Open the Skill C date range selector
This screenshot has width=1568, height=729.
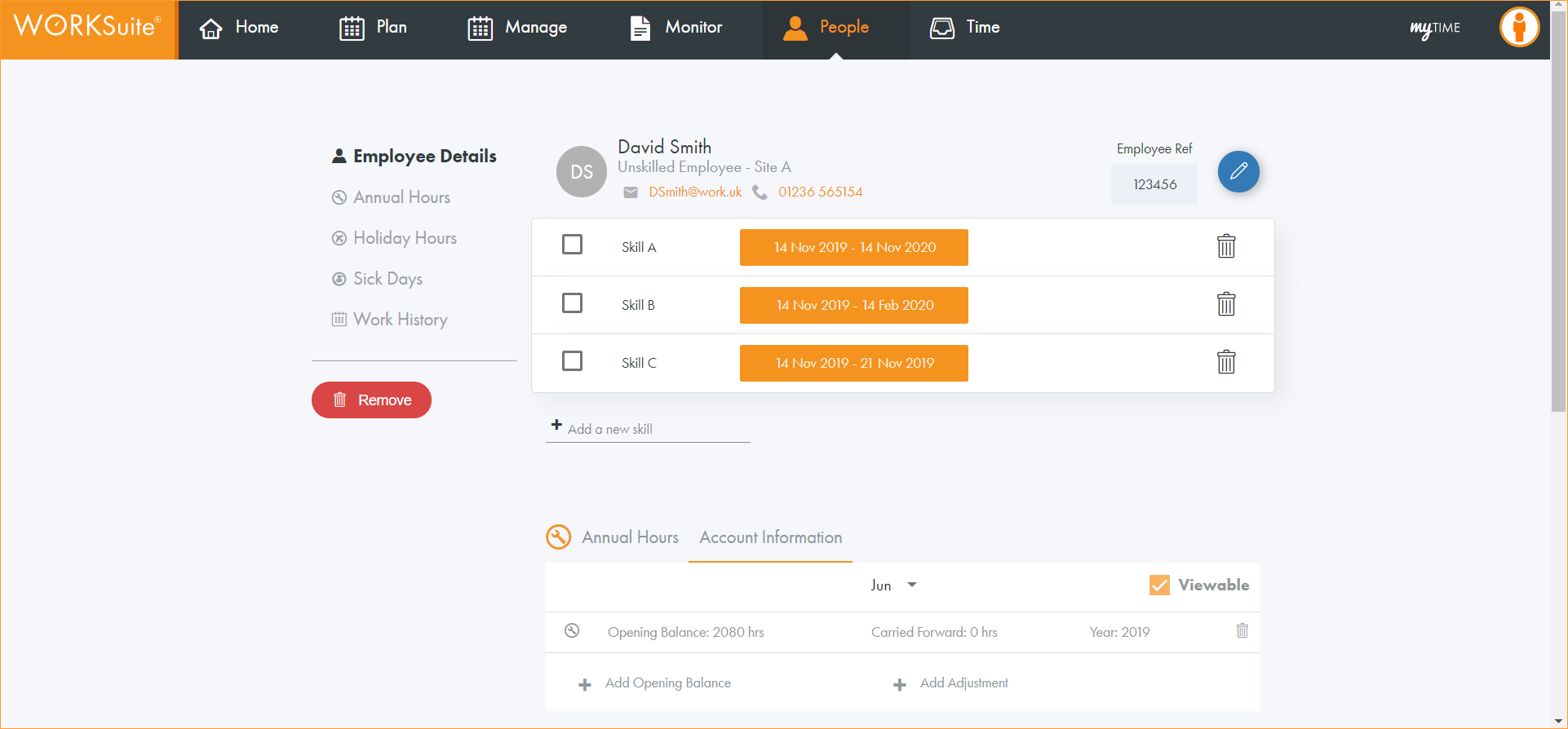point(853,363)
